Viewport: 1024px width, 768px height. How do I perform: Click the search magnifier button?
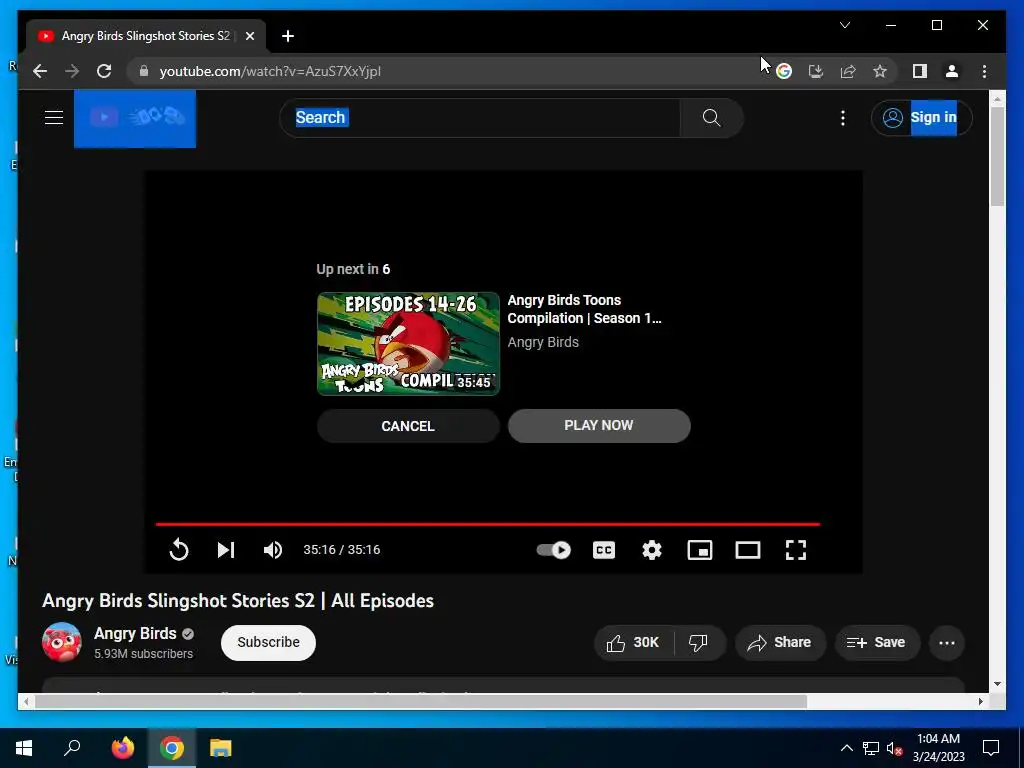711,118
